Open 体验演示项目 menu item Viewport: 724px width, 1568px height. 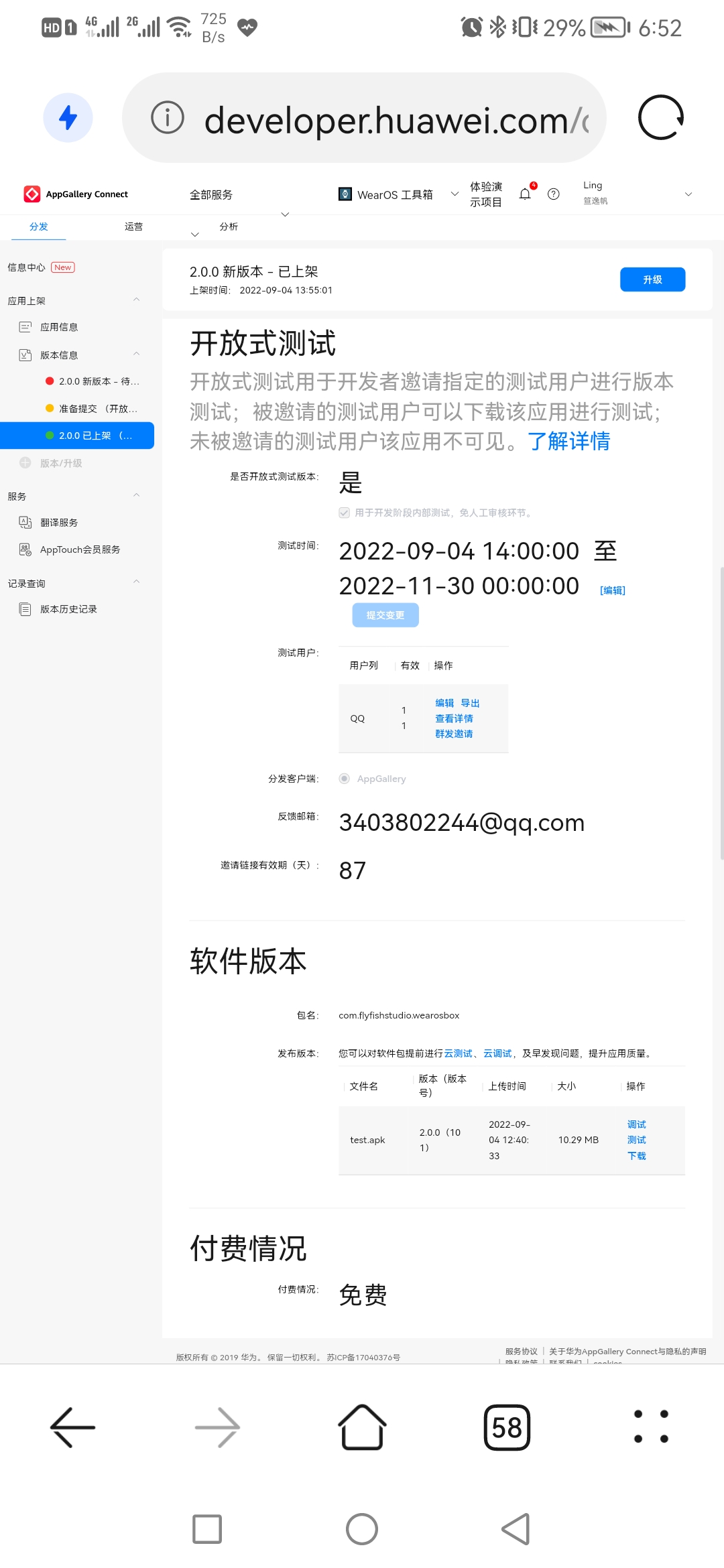(x=486, y=194)
